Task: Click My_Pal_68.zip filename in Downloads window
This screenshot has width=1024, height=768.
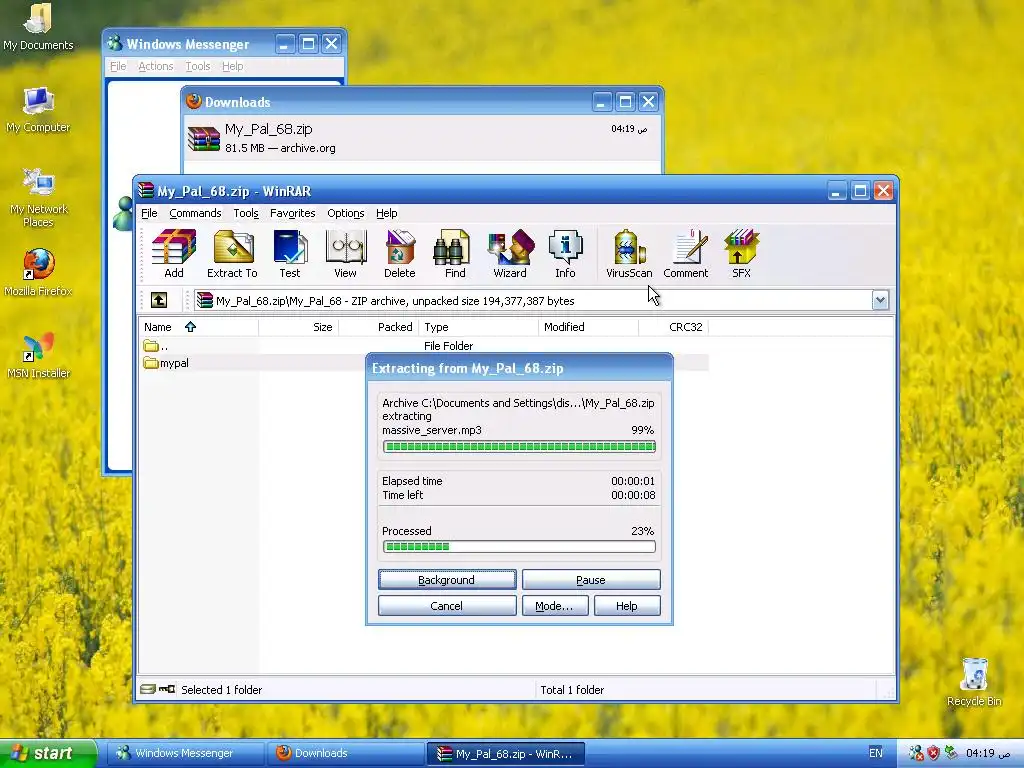Action: point(268,129)
